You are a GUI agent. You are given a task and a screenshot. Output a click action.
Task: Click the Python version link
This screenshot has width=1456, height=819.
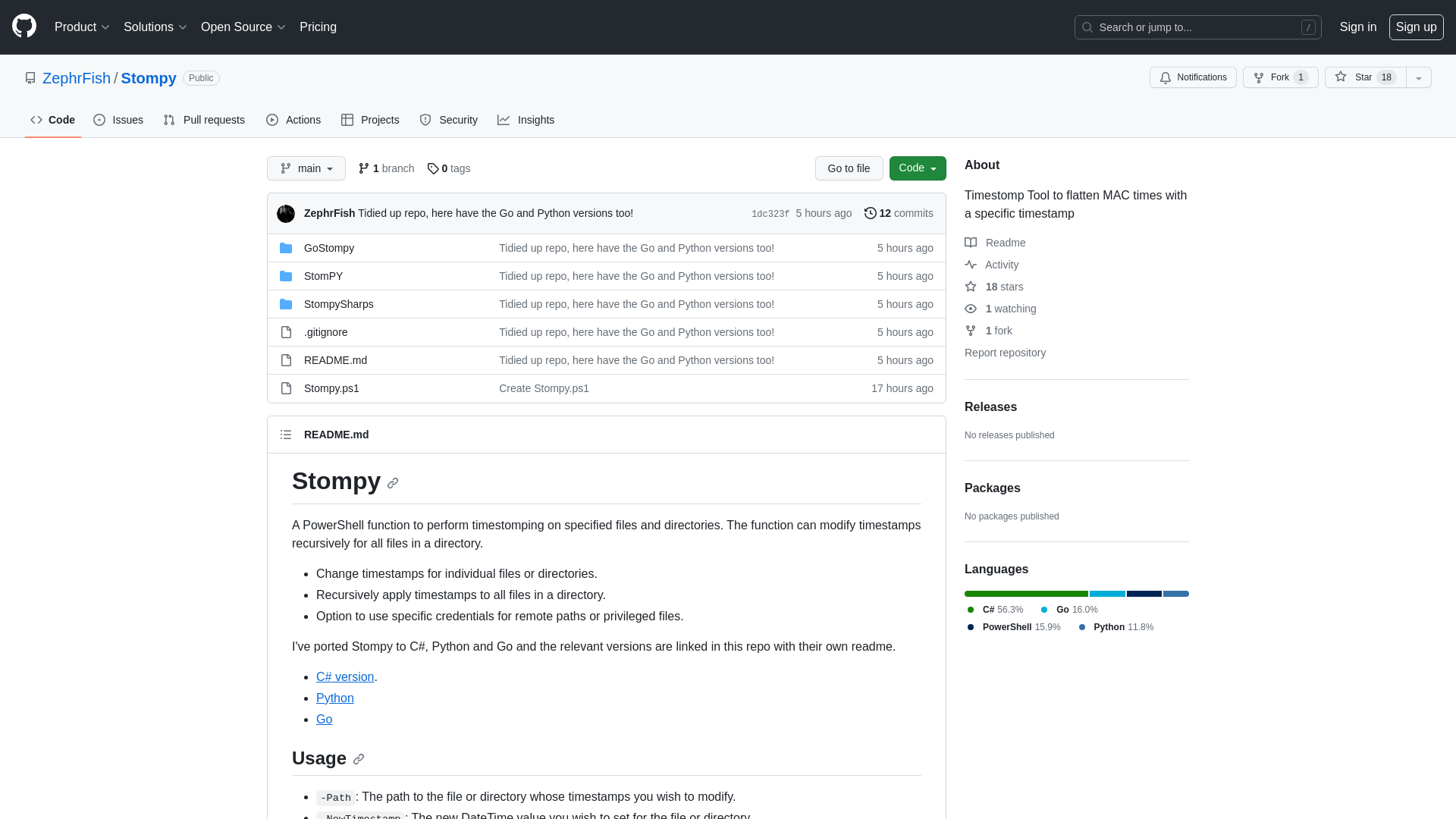(x=334, y=698)
